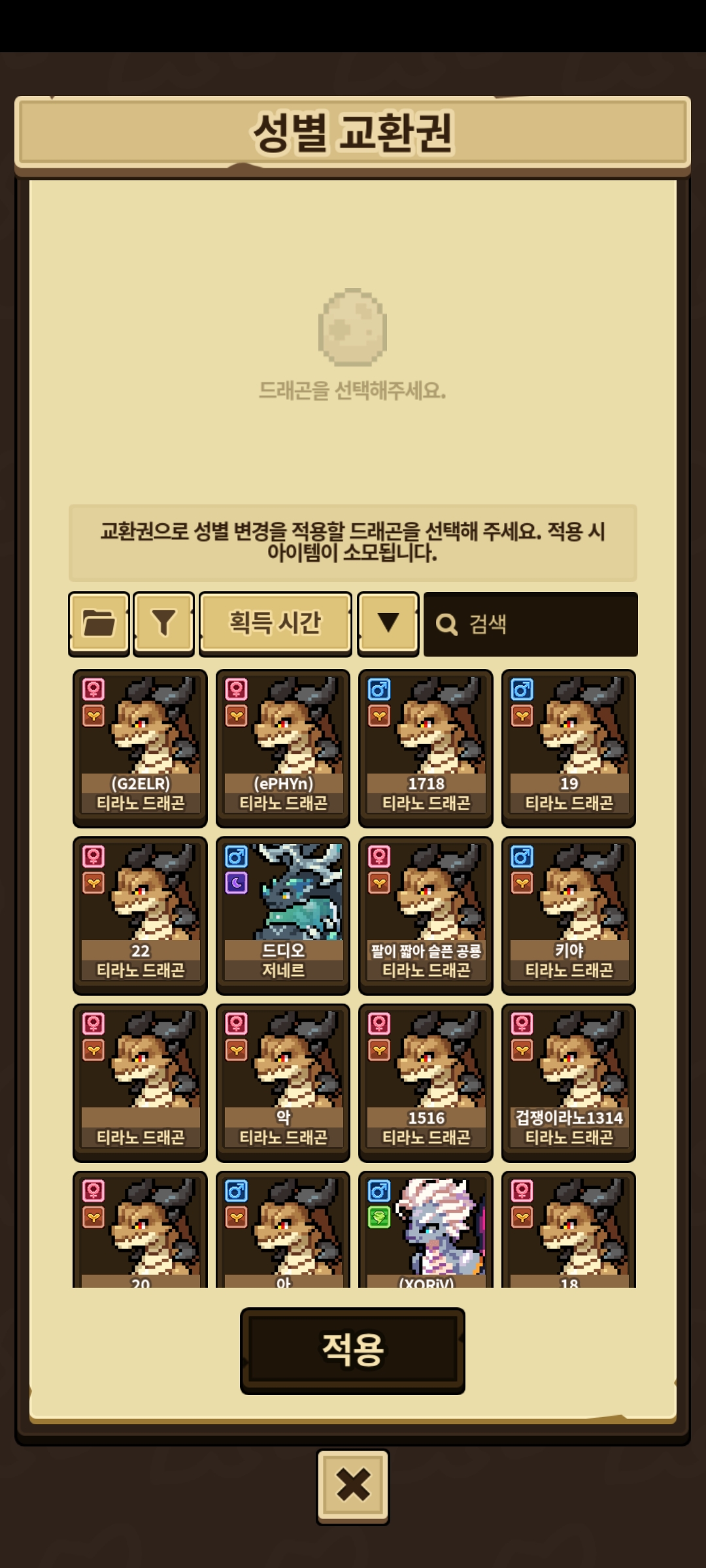Tap the empty egg dragon slot
The height and width of the screenshot is (1568, 706).
coord(352,327)
